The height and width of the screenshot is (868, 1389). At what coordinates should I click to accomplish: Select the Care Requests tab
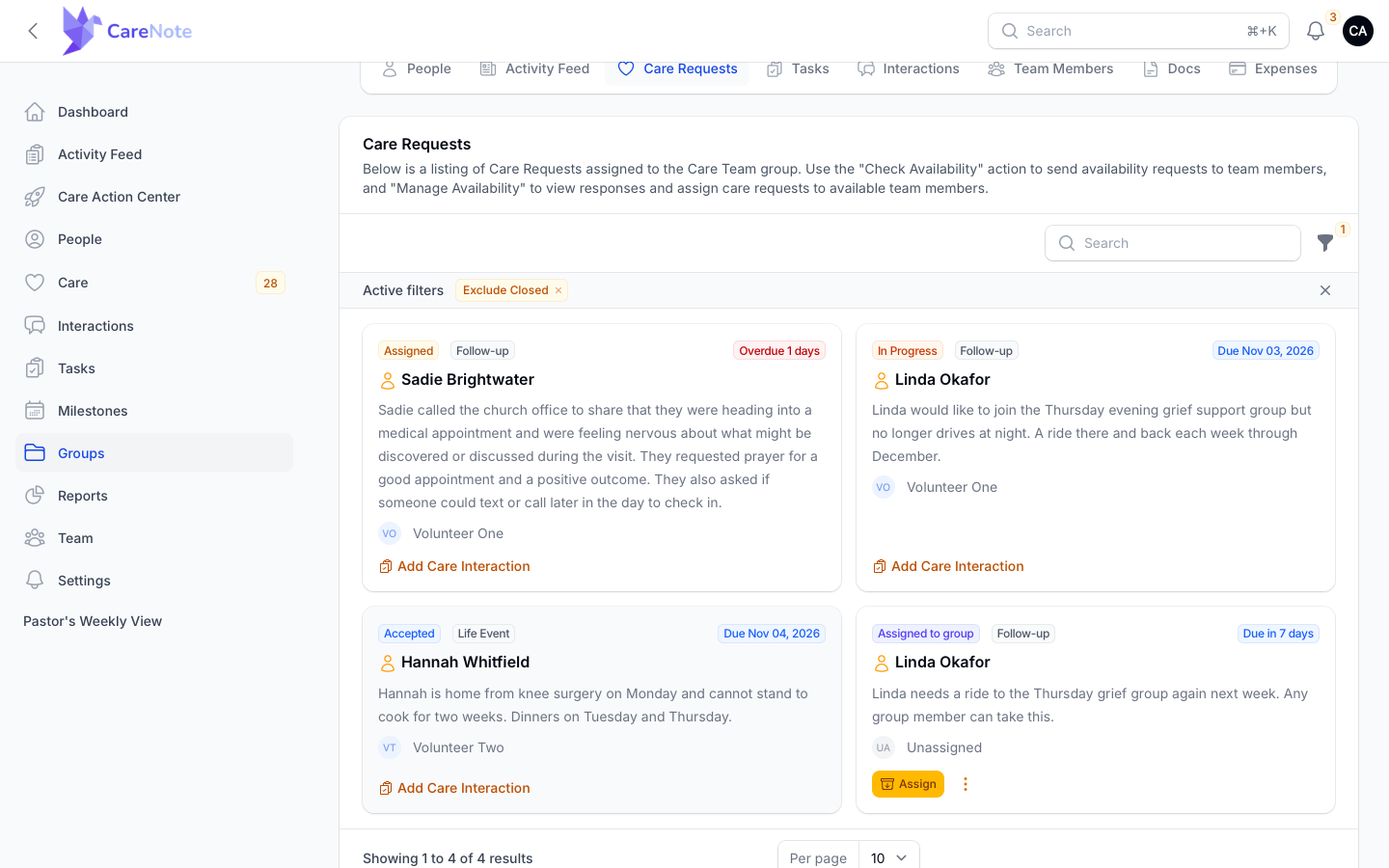click(677, 68)
